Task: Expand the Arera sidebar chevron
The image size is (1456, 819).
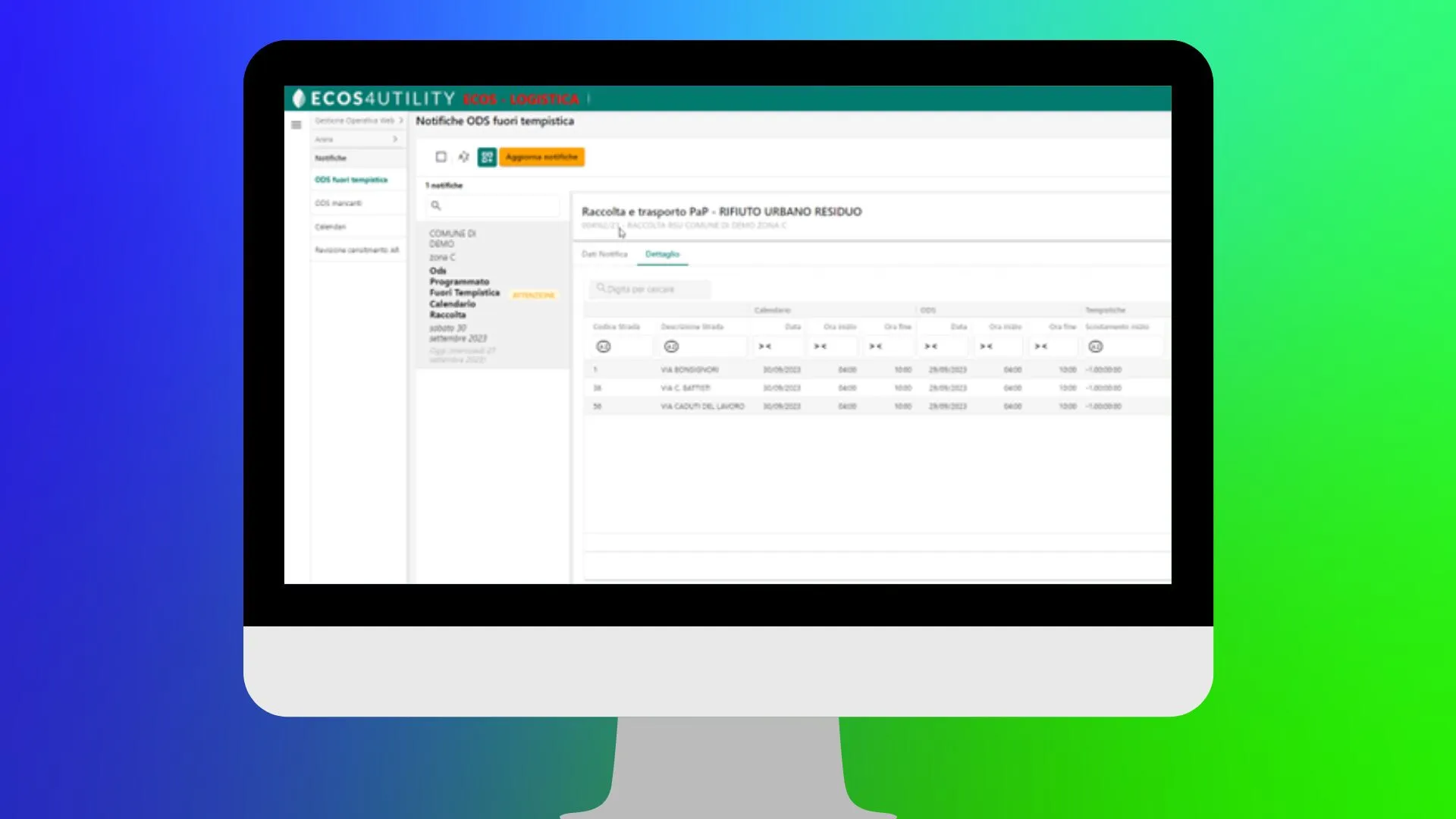Action: (395, 140)
